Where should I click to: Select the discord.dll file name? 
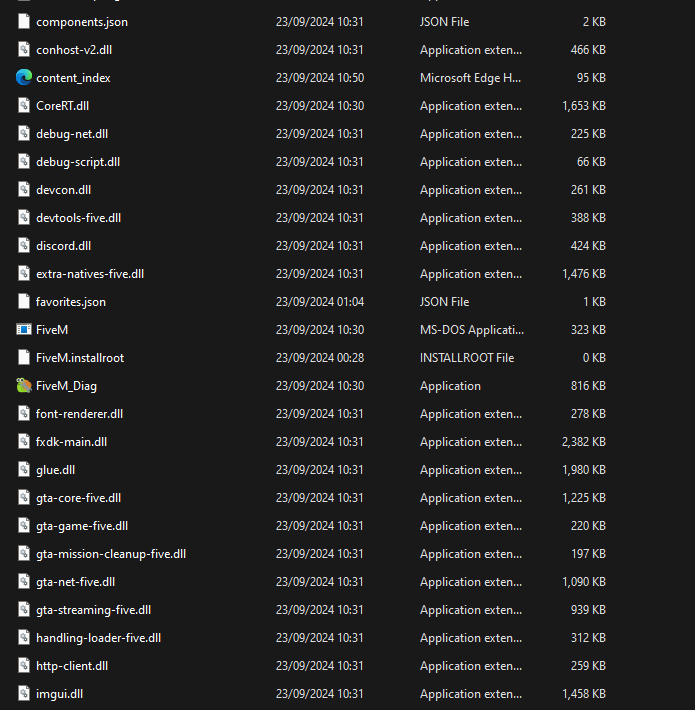click(63, 246)
